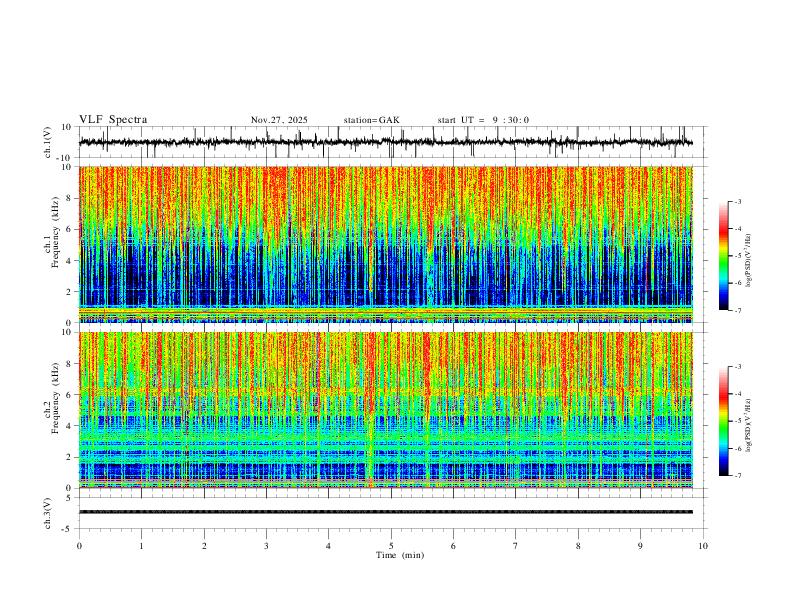Click the time axis tick label "2"
This screenshot has width=792, height=612.
coord(204,546)
